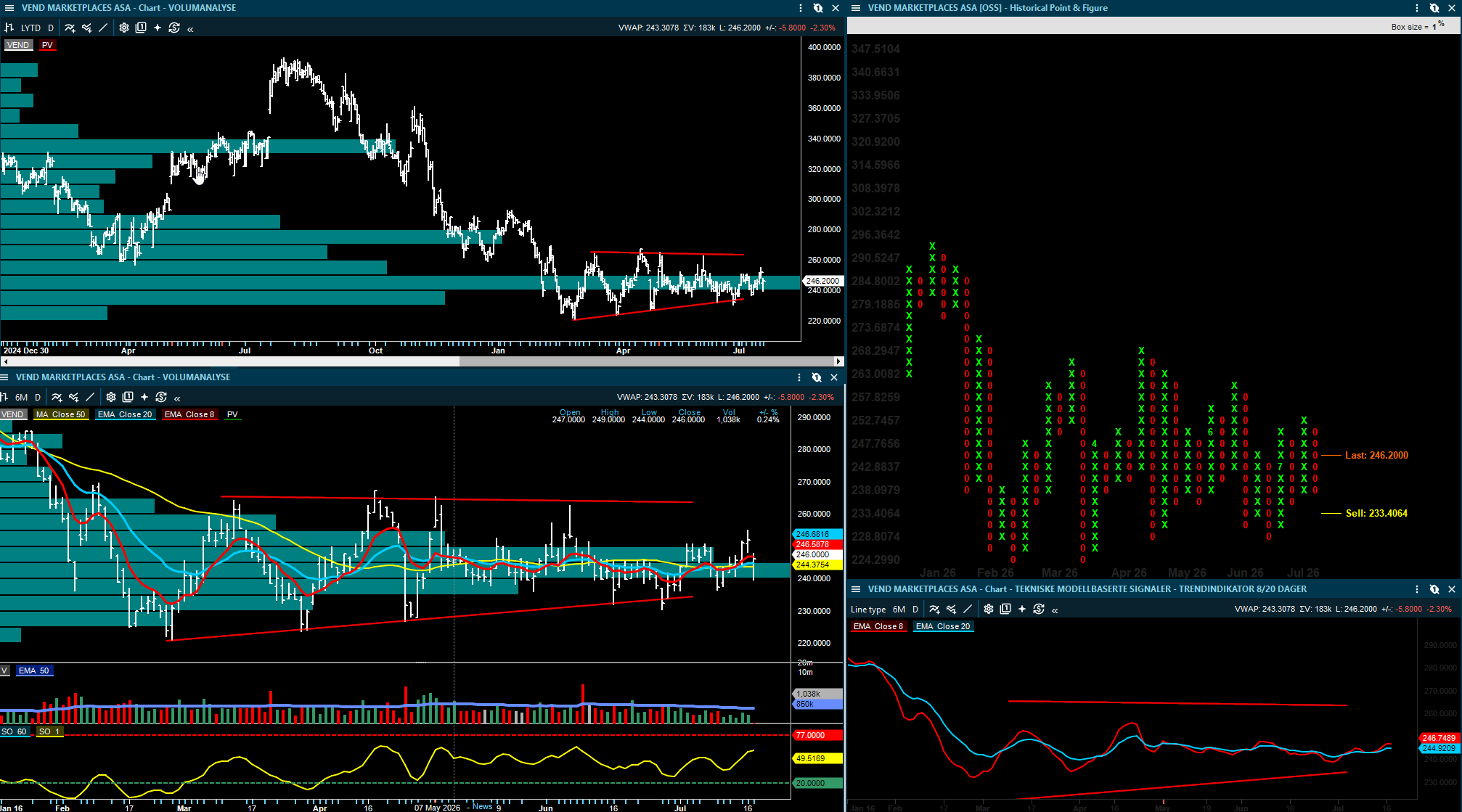Open D interval selector in top chart
Viewport: 1462px width, 812px height.
[x=51, y=28]
